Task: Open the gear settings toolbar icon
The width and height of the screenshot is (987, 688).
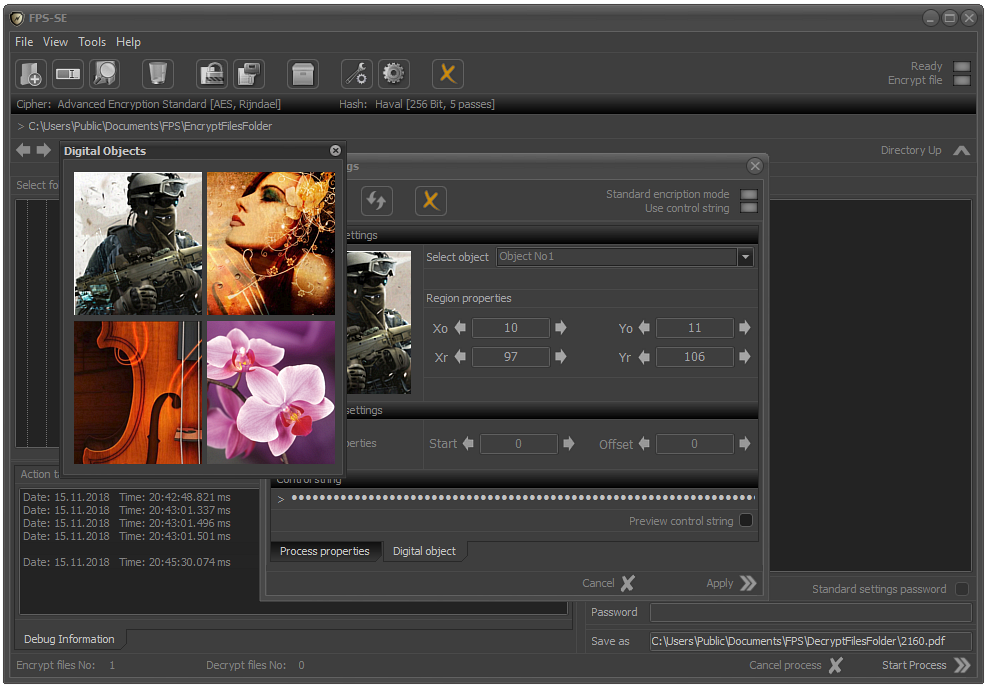Action: tap(393, 73)
